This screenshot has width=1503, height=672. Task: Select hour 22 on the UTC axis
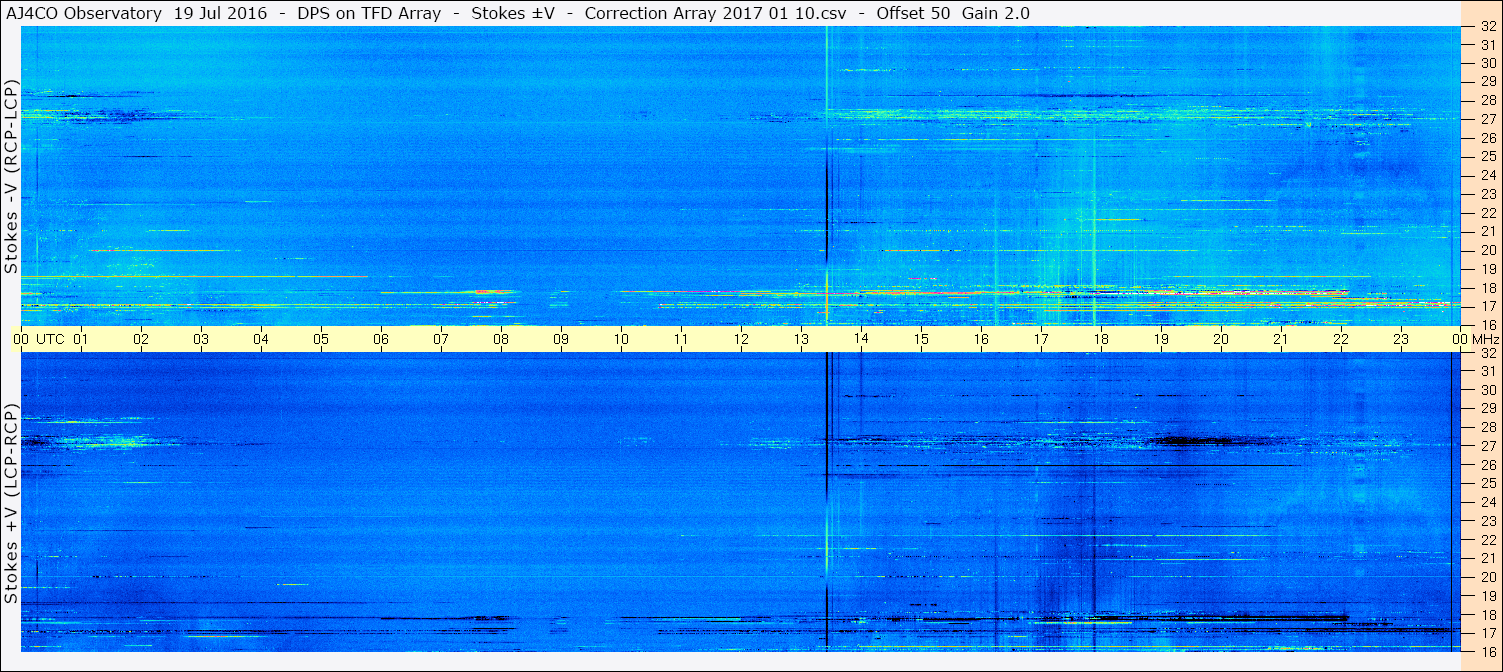(x=1341, y=339)
